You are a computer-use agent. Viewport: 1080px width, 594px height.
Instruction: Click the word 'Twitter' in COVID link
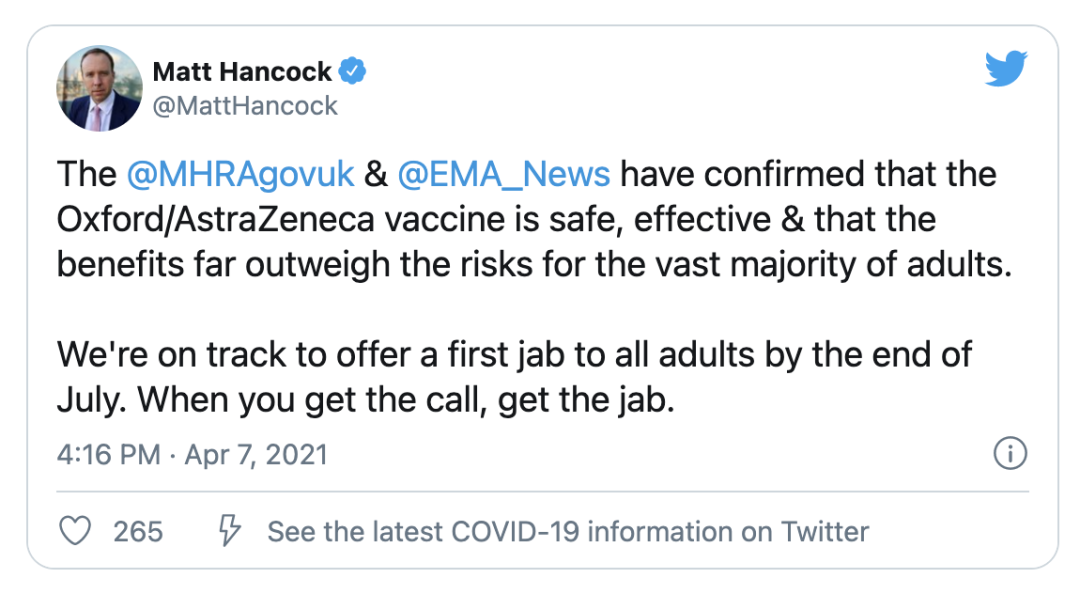coord(824,532)
